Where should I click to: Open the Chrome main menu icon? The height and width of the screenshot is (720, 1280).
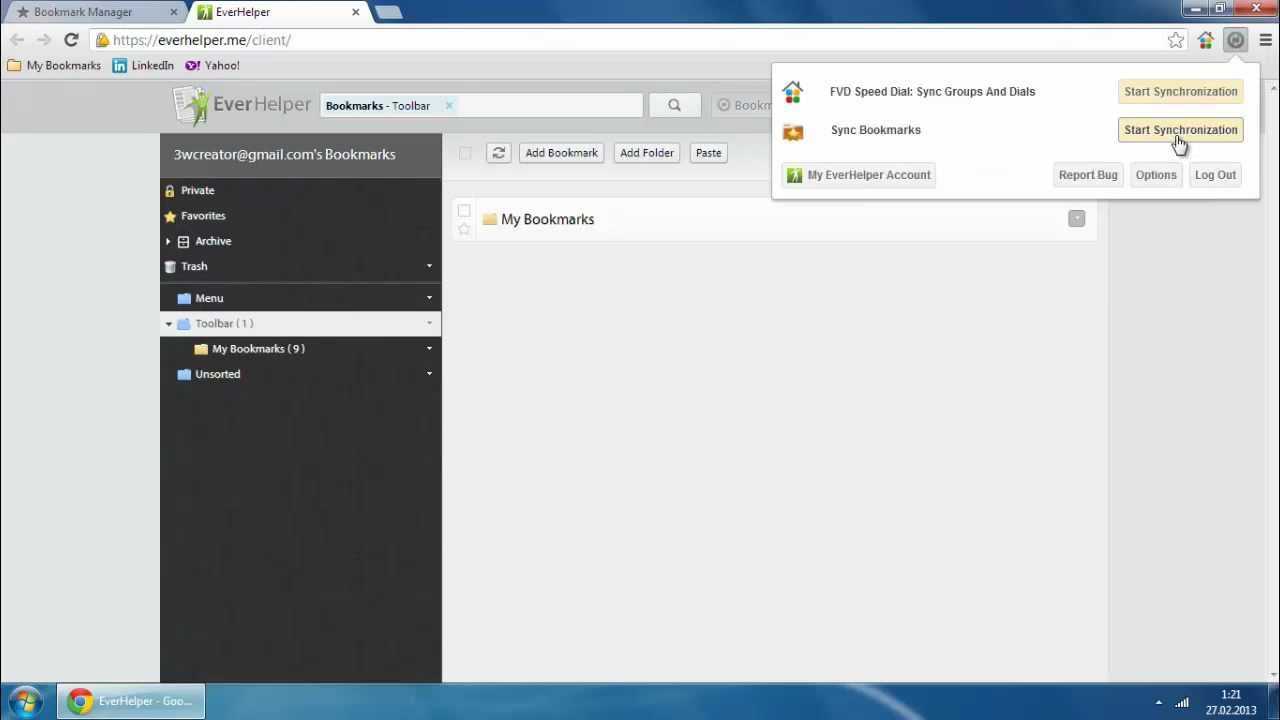coord(1265,40)
